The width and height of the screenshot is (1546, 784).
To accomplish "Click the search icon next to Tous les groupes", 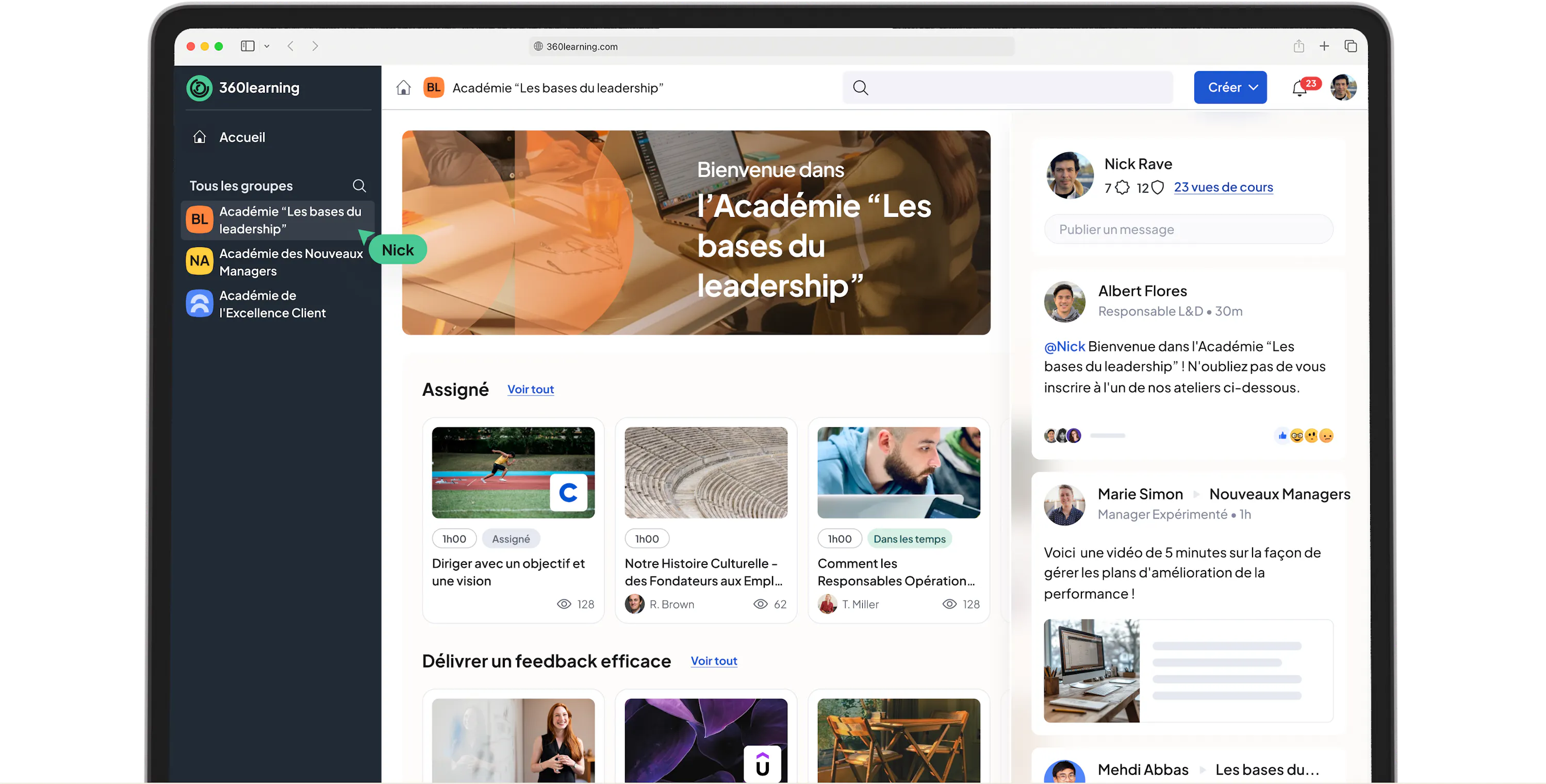I will click(x=359, y=186).
